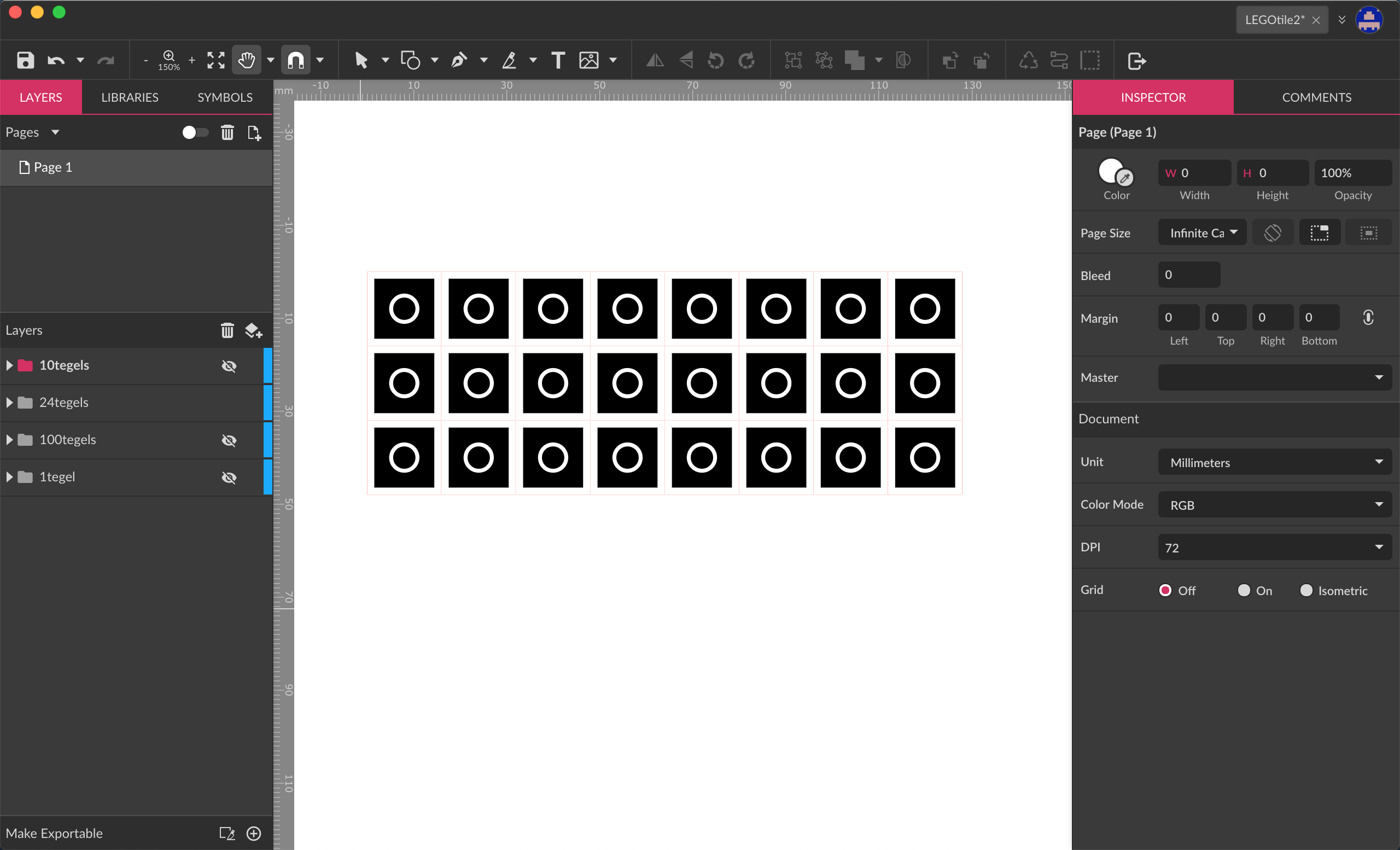
Task: Toggle the snapping magnet icon
Action: coord(296,60)
